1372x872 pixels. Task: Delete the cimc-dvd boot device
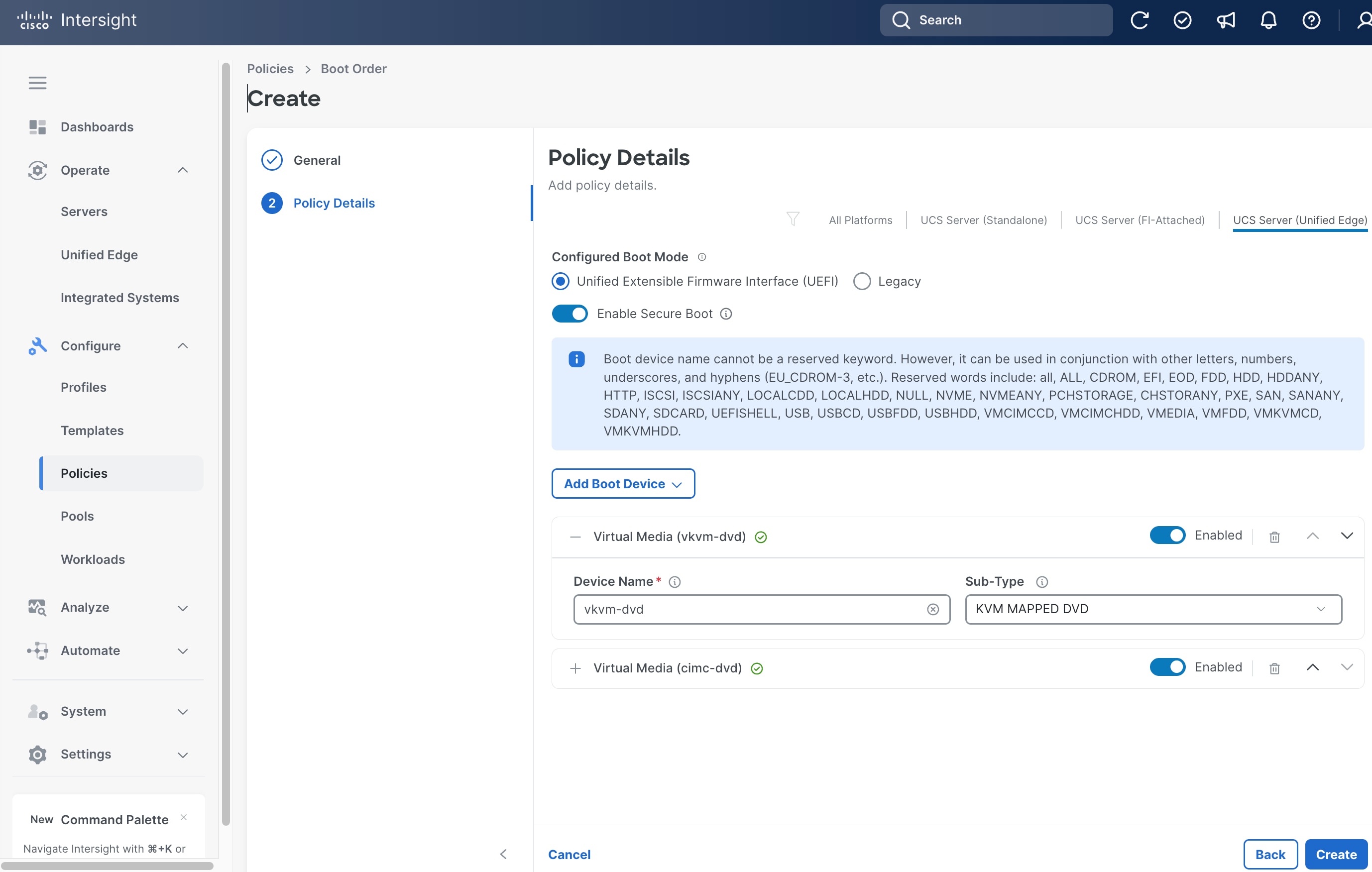click(x=1274, y=668)
